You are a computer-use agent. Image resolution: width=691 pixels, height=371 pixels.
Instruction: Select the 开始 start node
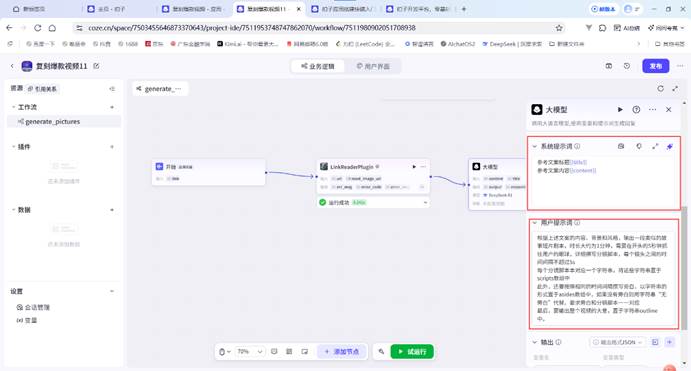[208, 172]
